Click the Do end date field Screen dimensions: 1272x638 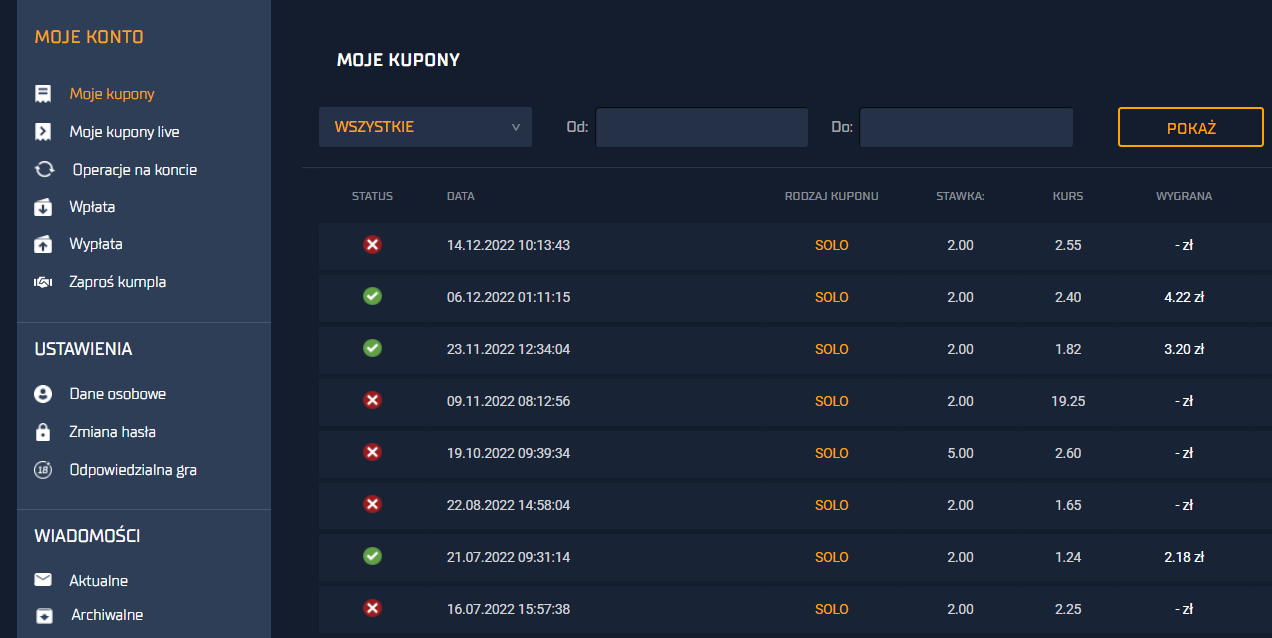pos(966,128)
